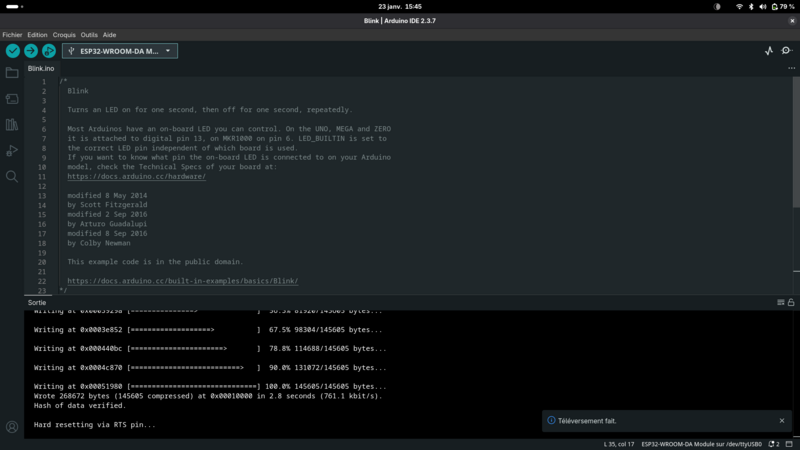This screenshot has width=800, height=450.
Task: Click the Bluetooth icon in top bar
Action: tap(751, 7)
